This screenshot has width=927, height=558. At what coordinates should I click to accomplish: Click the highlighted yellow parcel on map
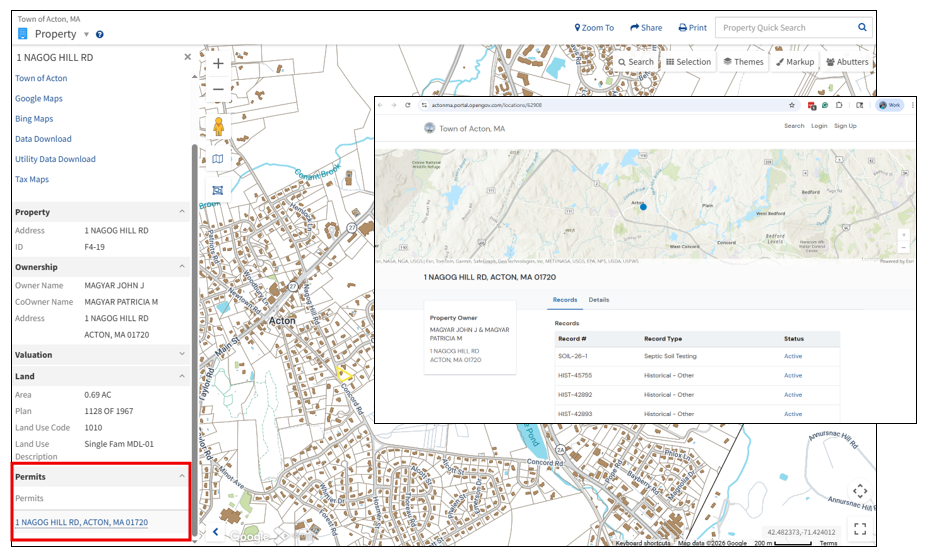(343, 373)
